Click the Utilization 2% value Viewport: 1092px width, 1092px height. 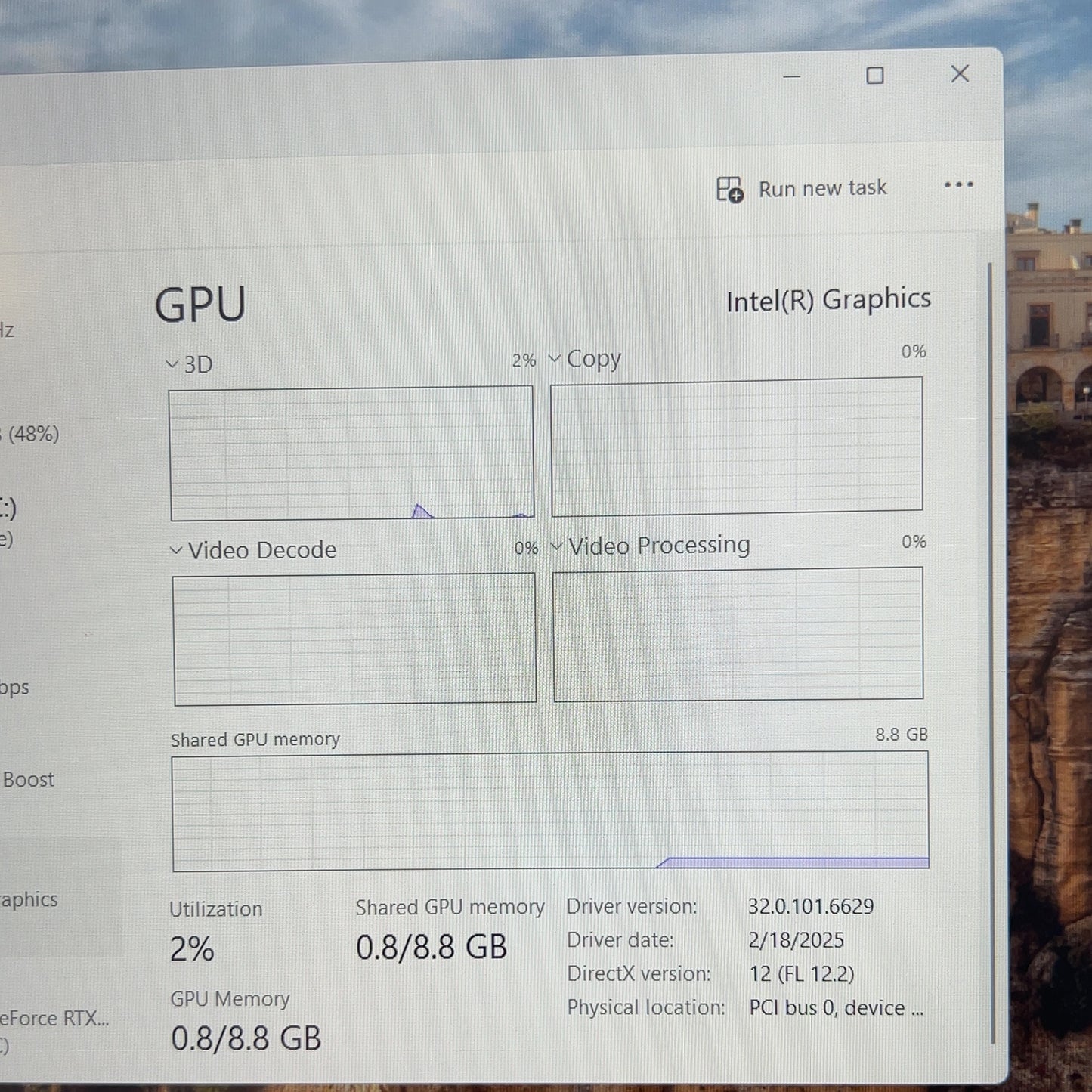click(x=192, y=949)
